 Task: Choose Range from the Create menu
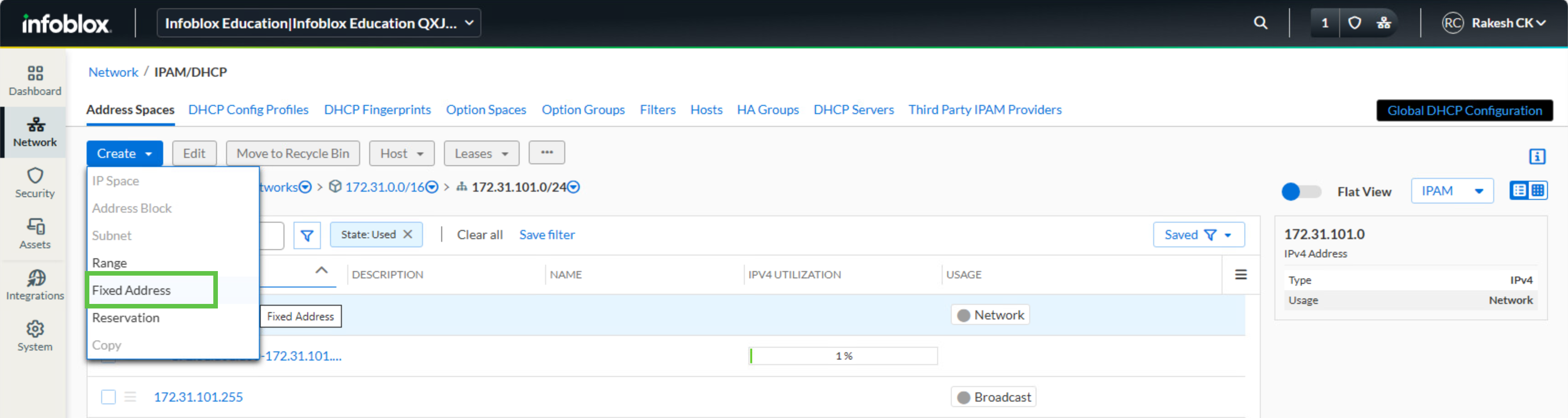click(174, 263)
